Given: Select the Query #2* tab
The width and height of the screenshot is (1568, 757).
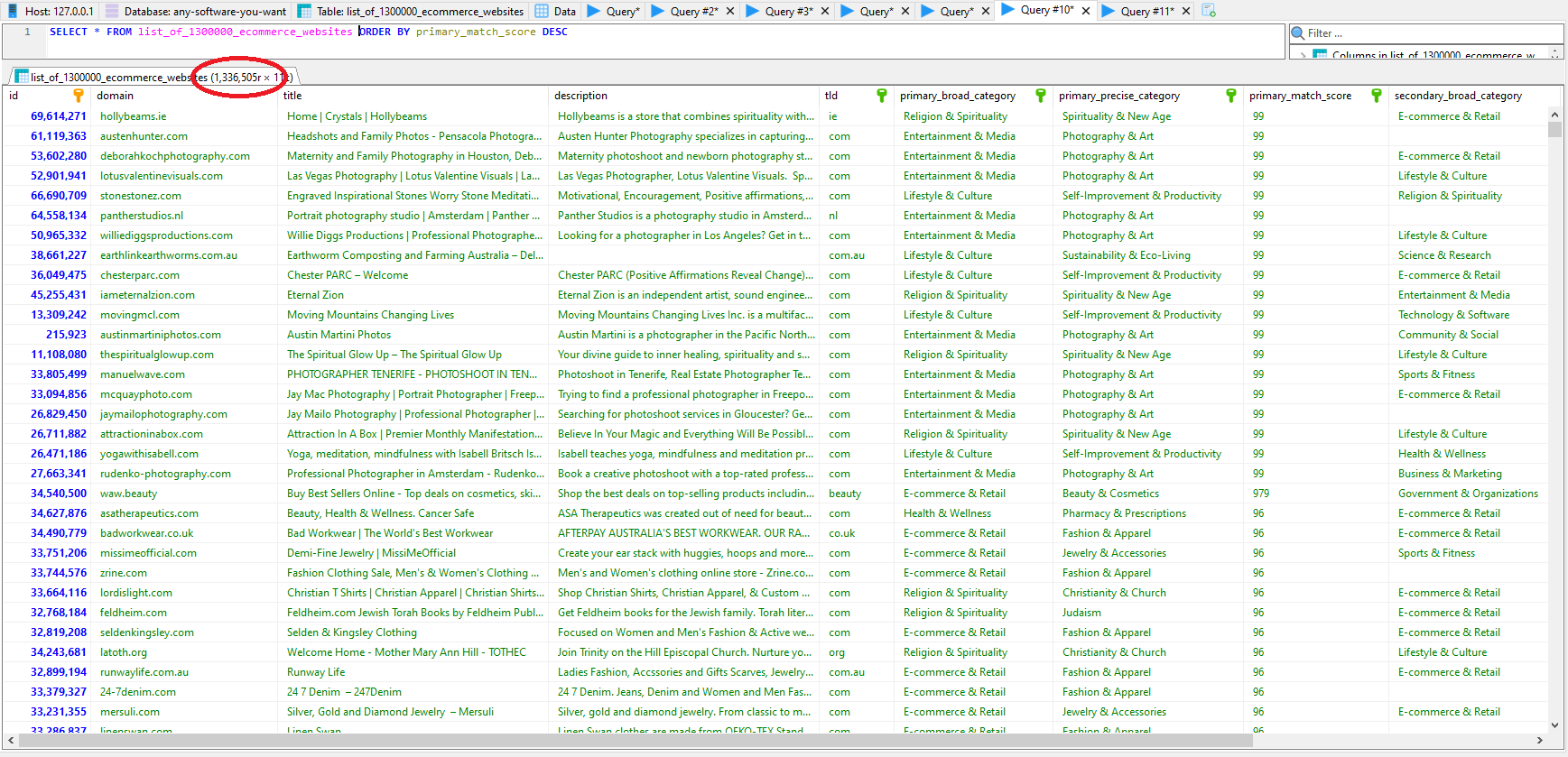Looking at the screenshot, I should 693,11.
